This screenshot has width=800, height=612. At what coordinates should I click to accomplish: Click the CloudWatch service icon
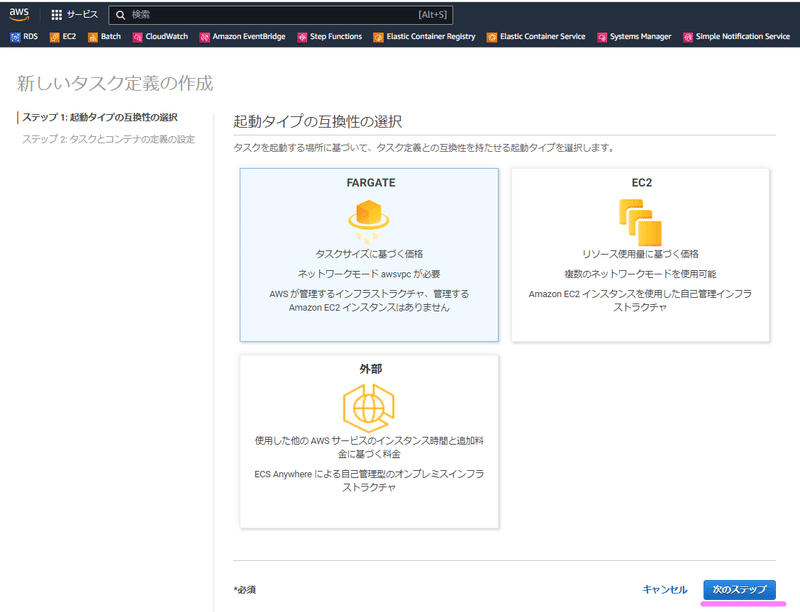[x=137, y=37]
